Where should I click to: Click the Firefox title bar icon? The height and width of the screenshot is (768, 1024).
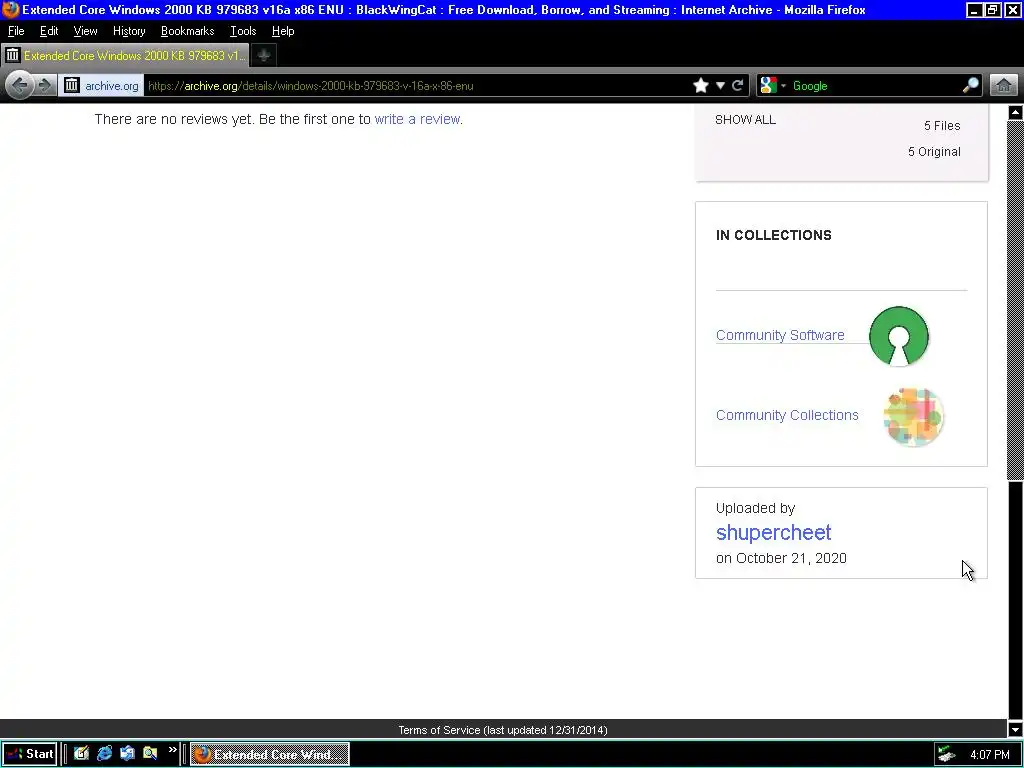11,10
